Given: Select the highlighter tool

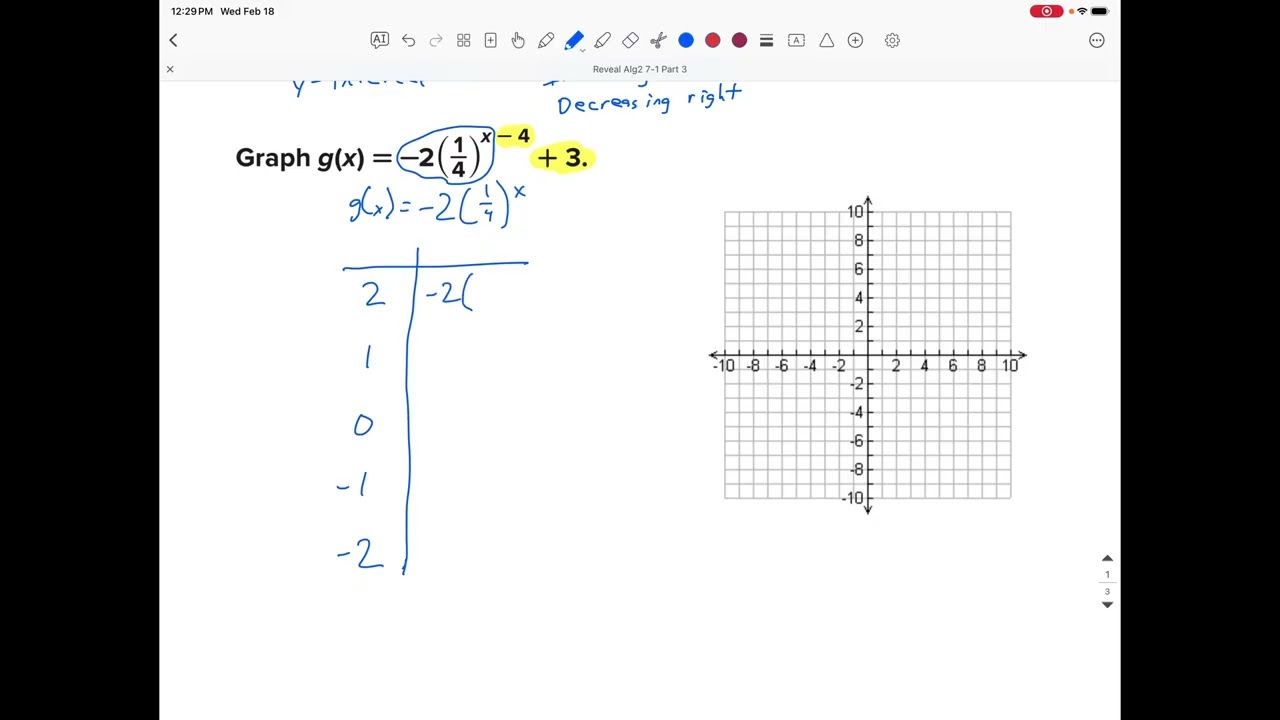Looking at the screenshot, I should tap(602, 40).
